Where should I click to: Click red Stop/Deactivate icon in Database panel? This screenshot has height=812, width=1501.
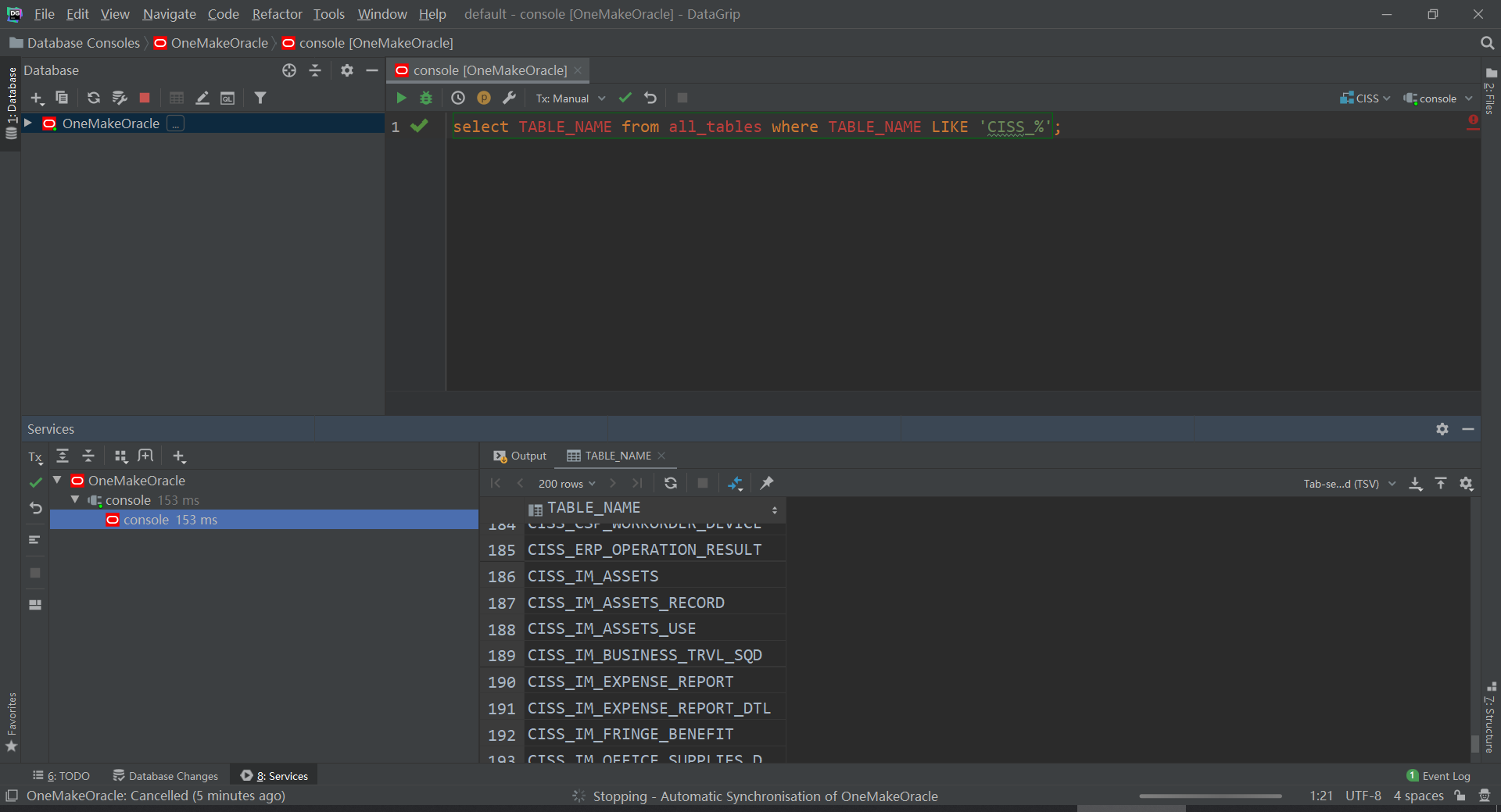point(145,98)
